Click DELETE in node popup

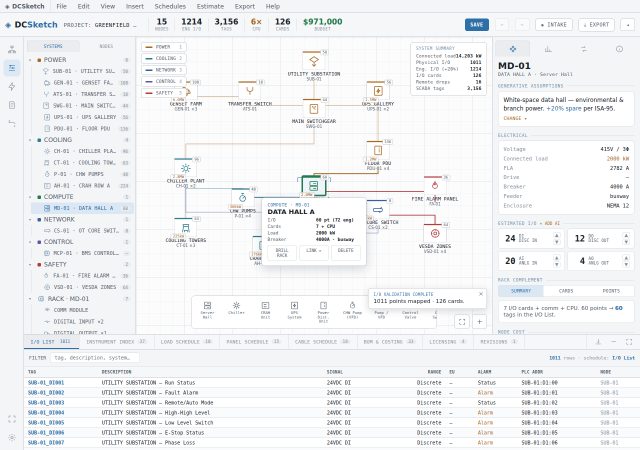pyautogui.click(x=346, y=252)
